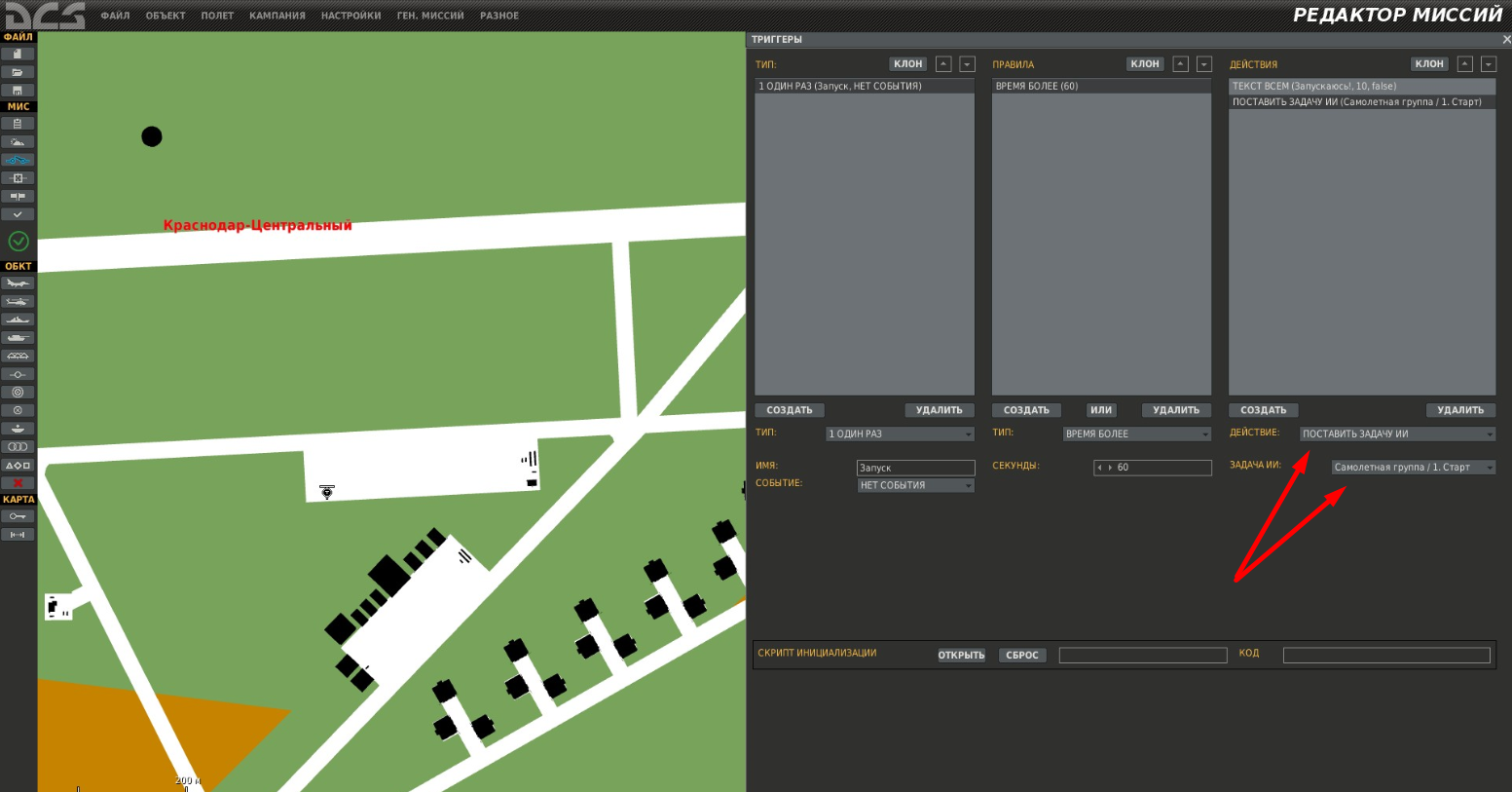
Task: Open the 'ПОСТАВИТЬ ЗАДАЧУ ИИ' action dropdown
Action: (1397, 434)
